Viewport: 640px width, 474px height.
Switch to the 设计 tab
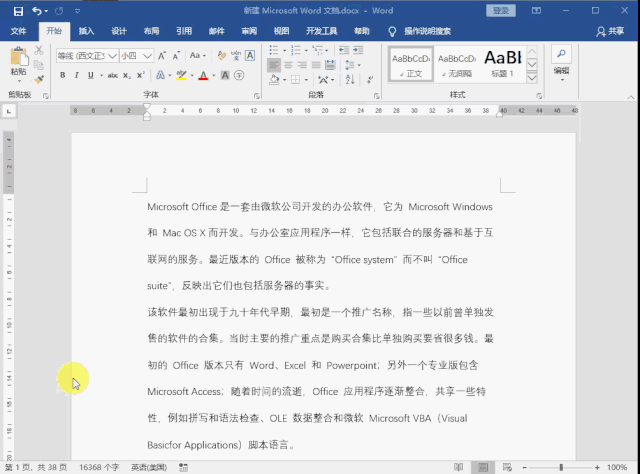point(119,31)
